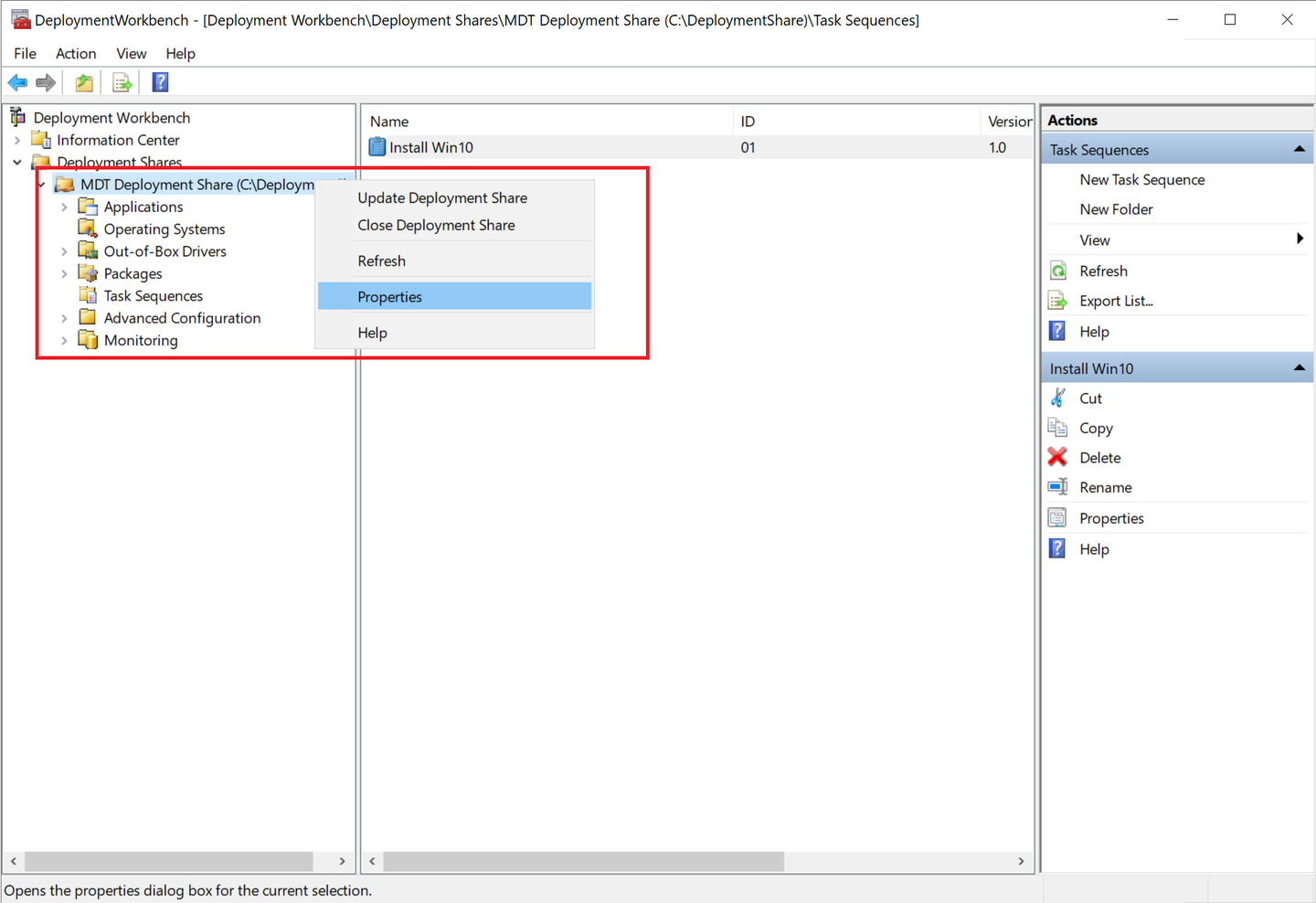This screenshot has width=1316, height=903.
Task: Click the Refresh icon in the Actions pane
Action: (1058, 271)
